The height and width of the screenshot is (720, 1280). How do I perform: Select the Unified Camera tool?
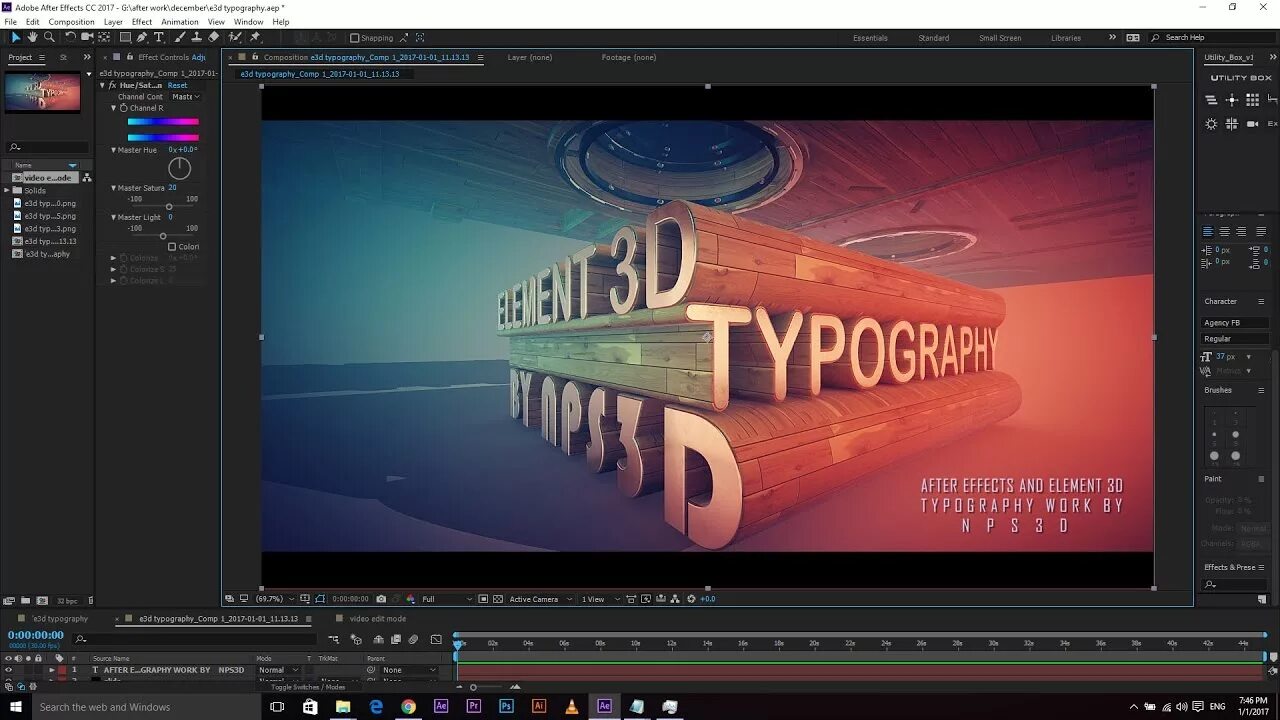pyautogui.click(x=87, y=37)
